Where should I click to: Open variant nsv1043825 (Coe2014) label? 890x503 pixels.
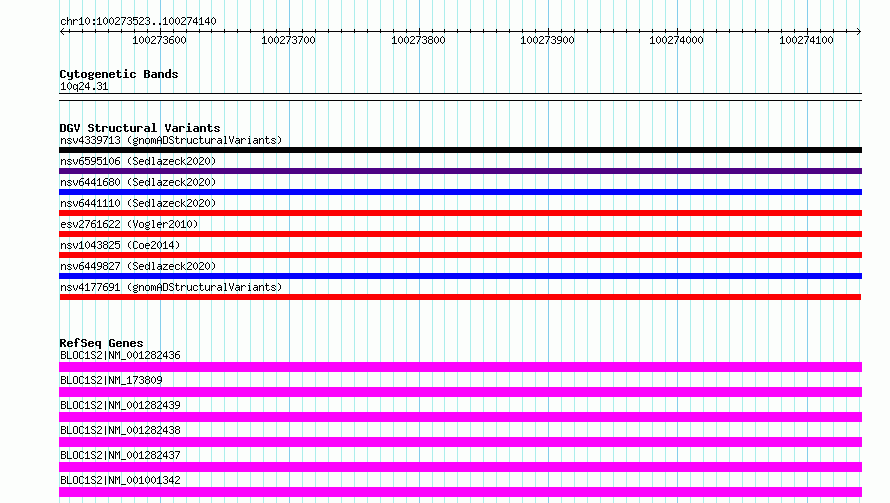pos(120,245)
